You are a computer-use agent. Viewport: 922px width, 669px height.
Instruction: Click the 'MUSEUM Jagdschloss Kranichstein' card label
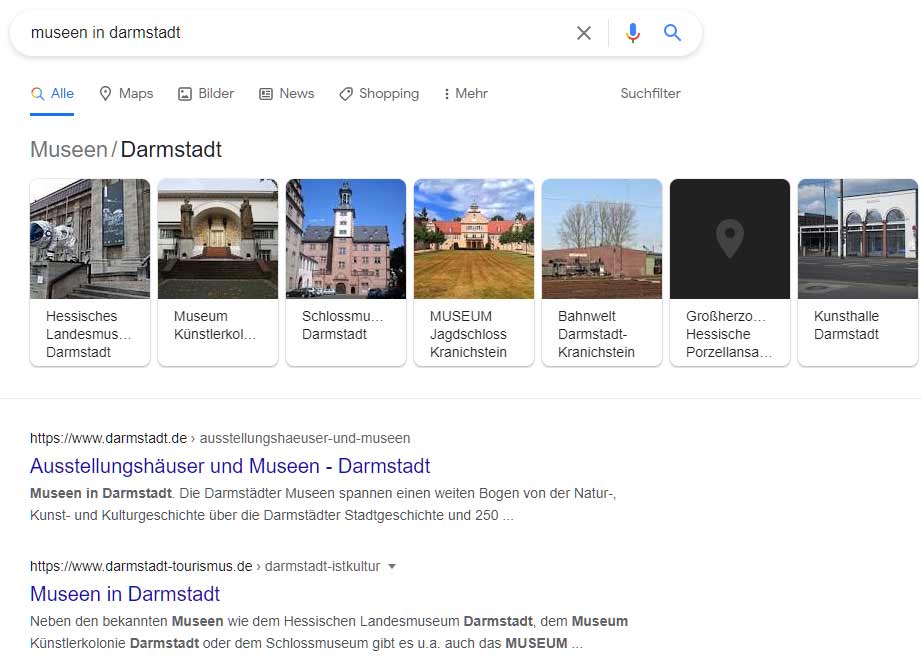[468, 334]
